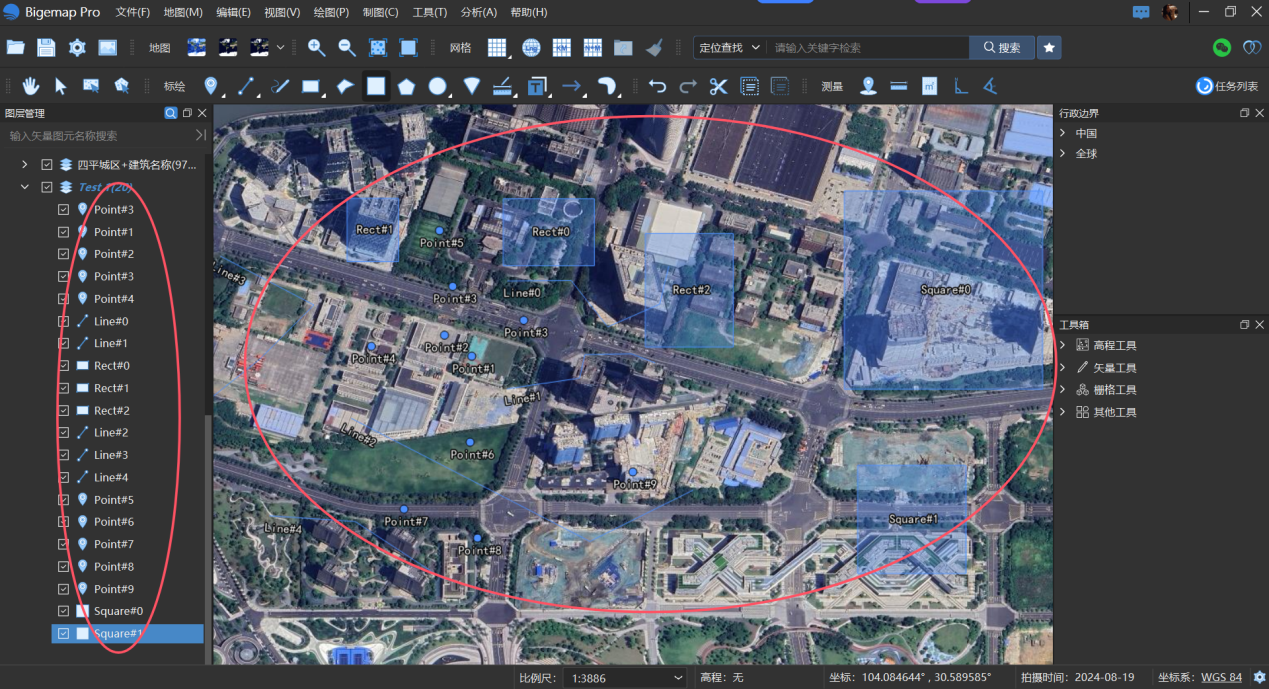Choose the text label T tool
1269x689 pixels.
coord(537,86)
